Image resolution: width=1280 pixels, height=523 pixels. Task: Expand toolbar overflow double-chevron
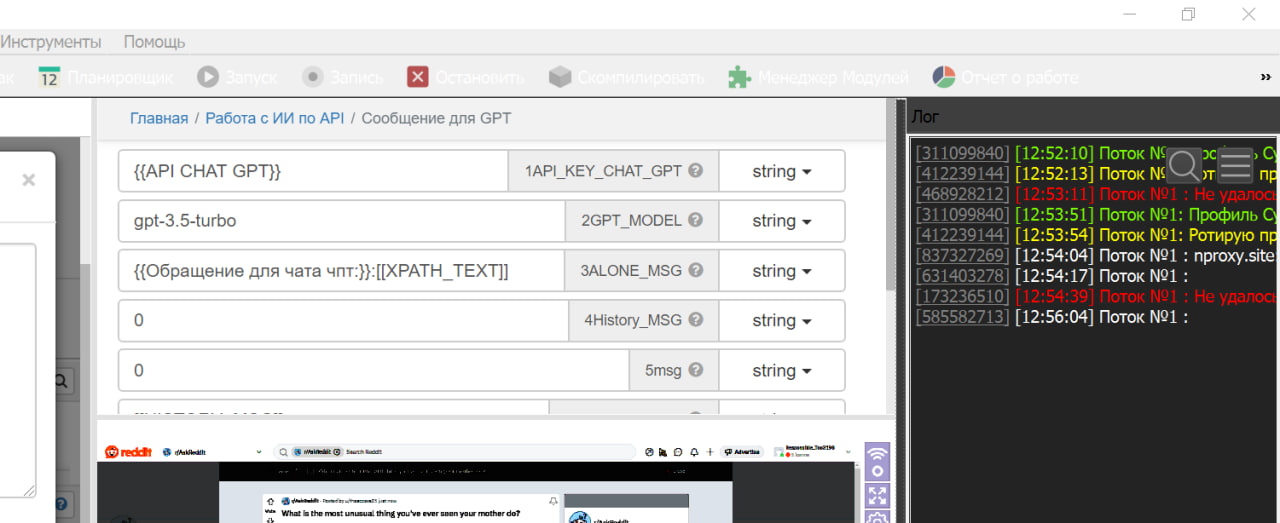pyautogui.click(x=1265, y=77)
